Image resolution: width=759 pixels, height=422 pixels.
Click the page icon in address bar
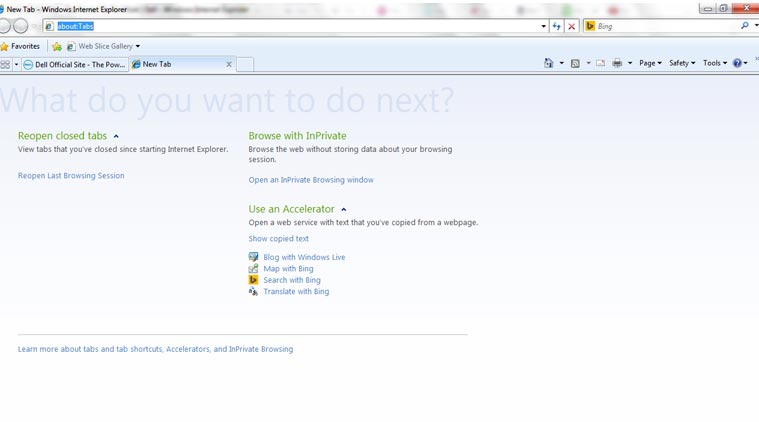[x=49, y=26]
